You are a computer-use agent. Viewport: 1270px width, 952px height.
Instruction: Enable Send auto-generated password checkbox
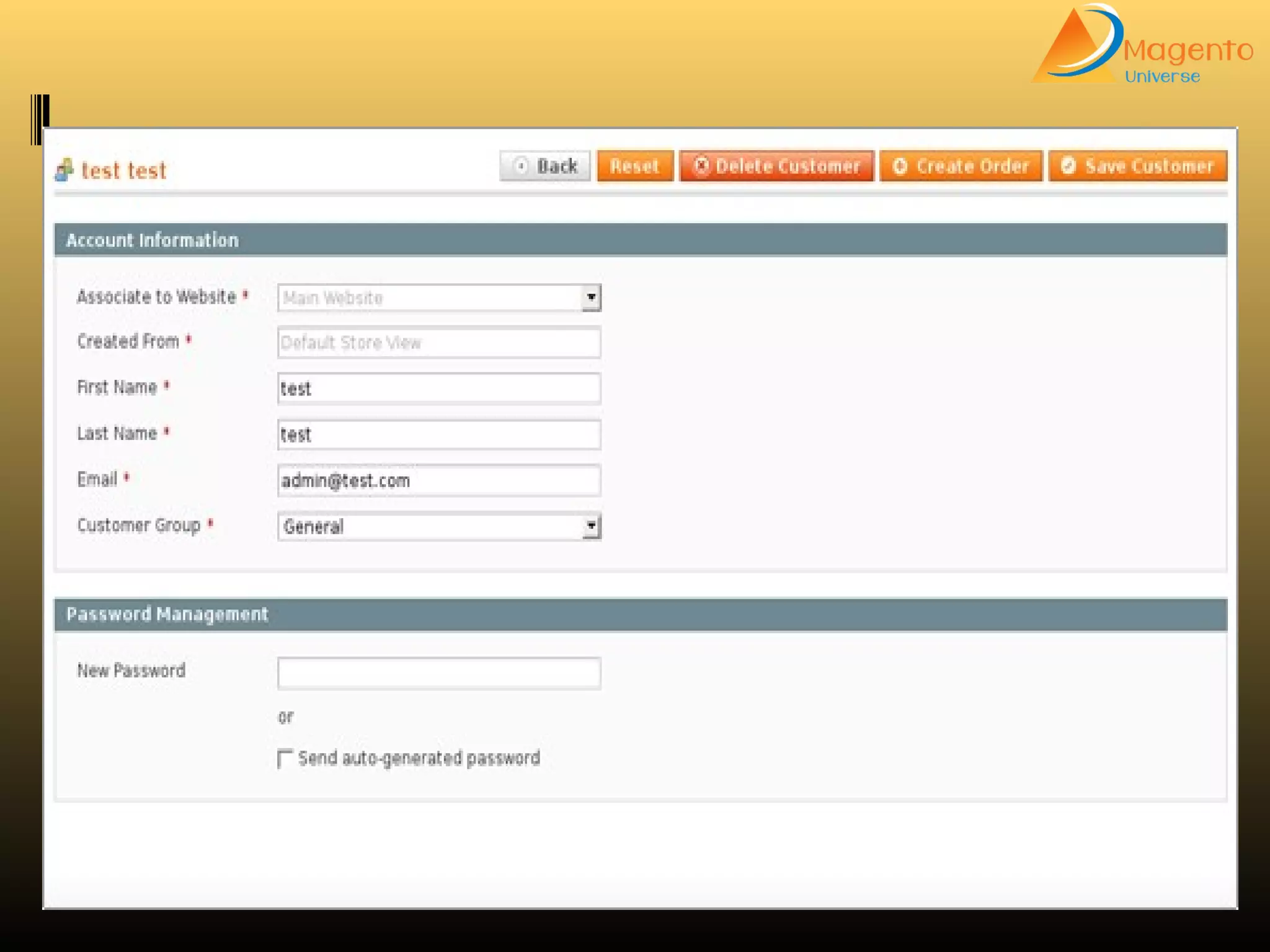click(285, 759)
